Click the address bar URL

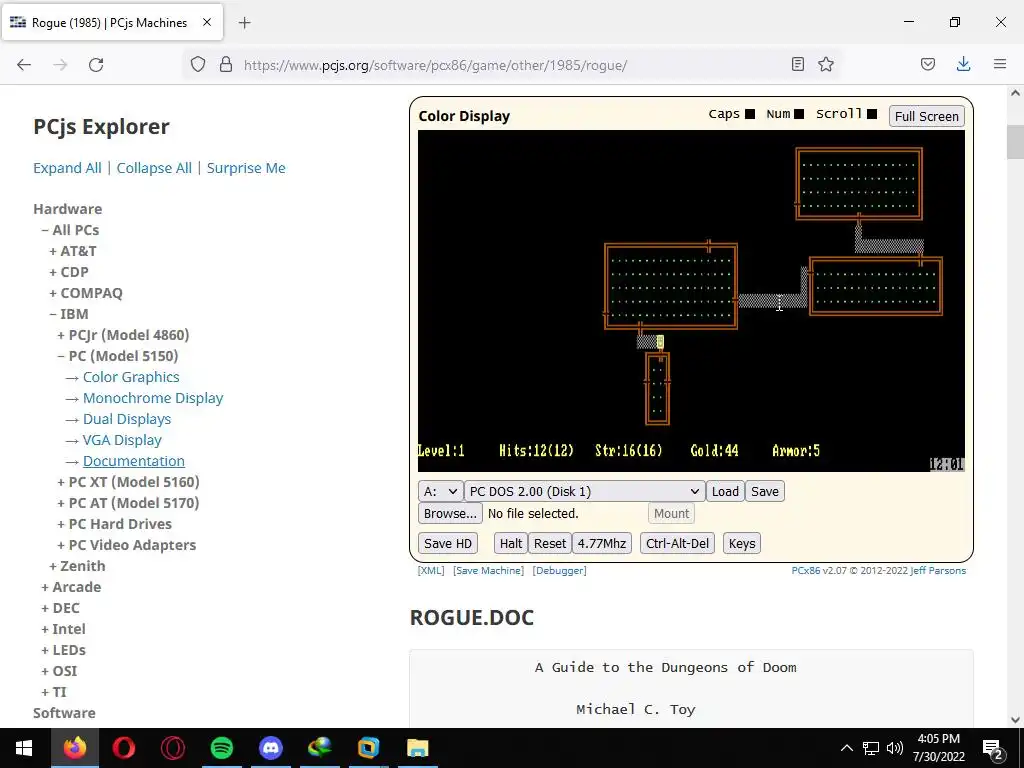coord(436,65)
